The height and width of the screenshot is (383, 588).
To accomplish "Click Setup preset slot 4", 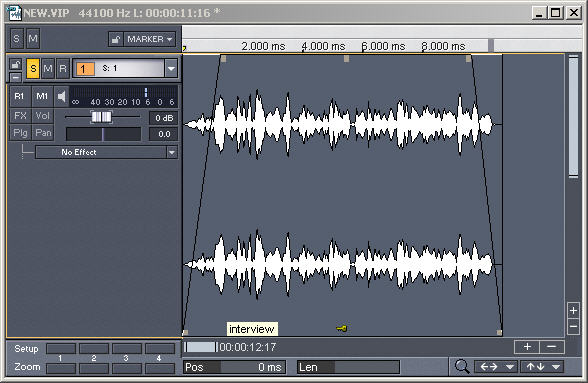I will [160, 349].
